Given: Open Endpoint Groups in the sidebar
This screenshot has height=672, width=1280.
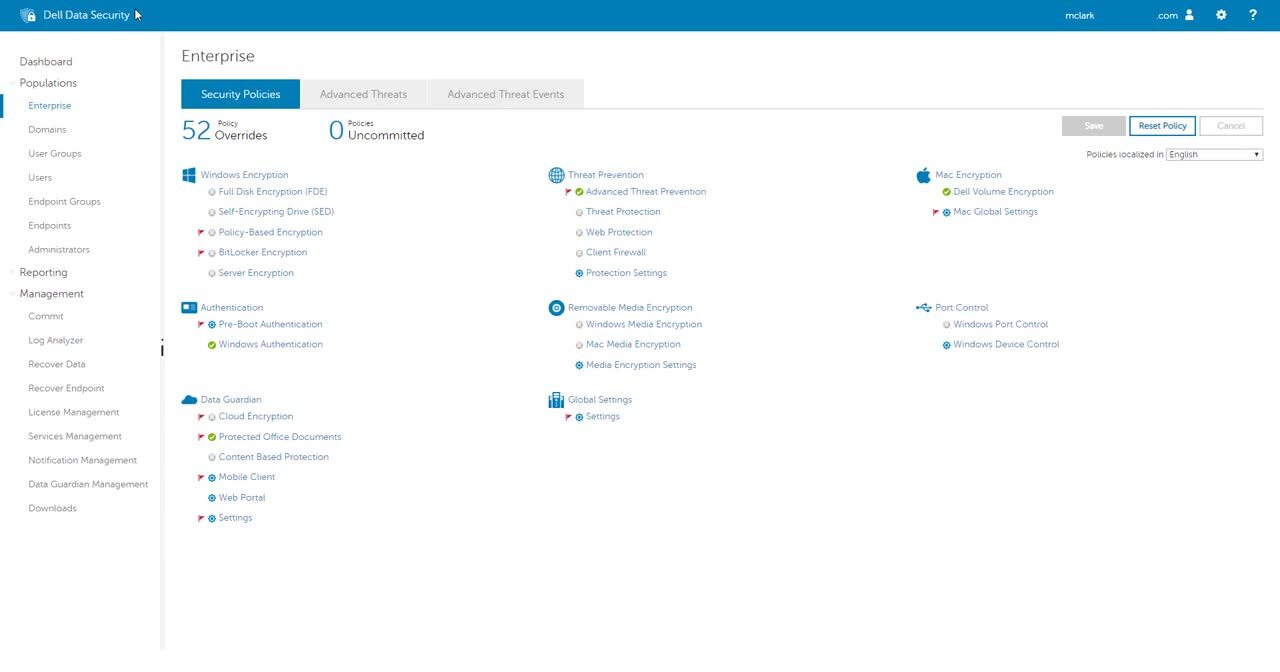Looking at the screenshot, I should point(64,202).
